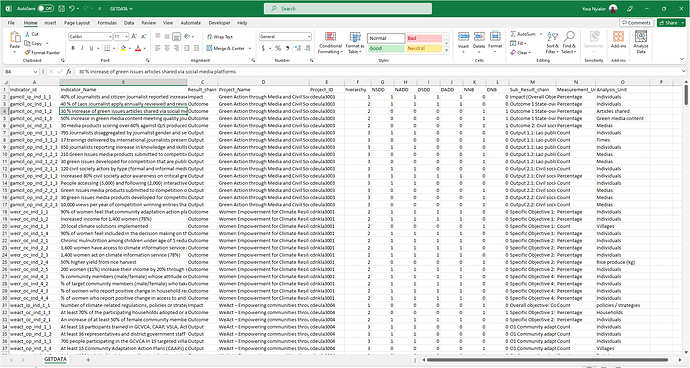
Task: Apply Percent Style number format
Action: pyautogui.click(x=278, y=48)
